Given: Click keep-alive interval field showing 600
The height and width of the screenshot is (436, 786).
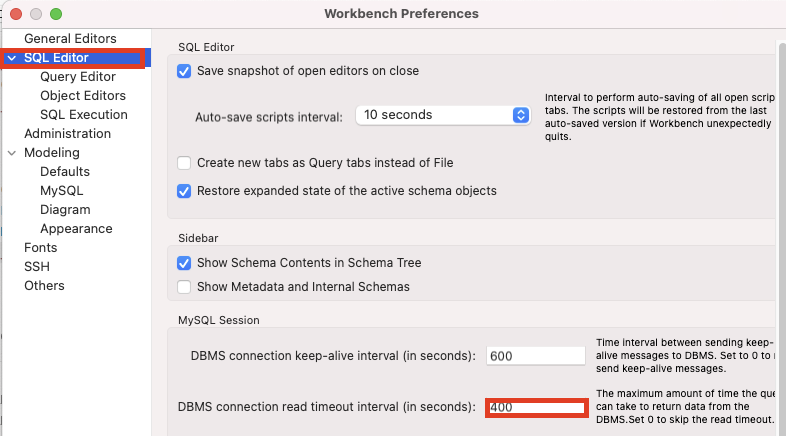Looking at the screenshot, I should coord(535,356).
